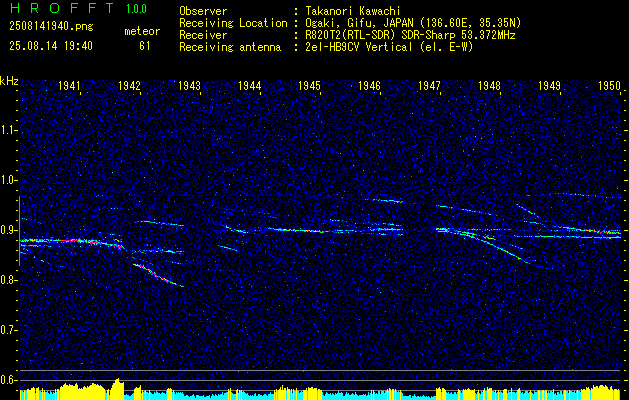Click the Receiver field label
Viewport: 629px width, 400px height.
[x=203, y=35]
